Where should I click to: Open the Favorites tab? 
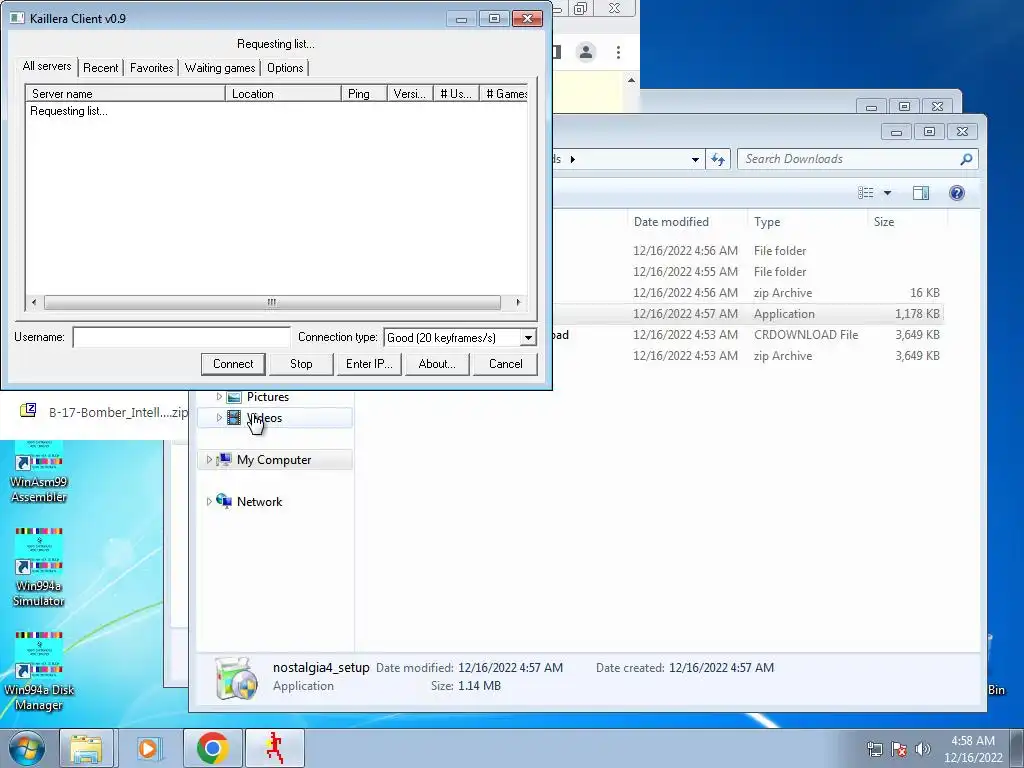click(152, 67)
